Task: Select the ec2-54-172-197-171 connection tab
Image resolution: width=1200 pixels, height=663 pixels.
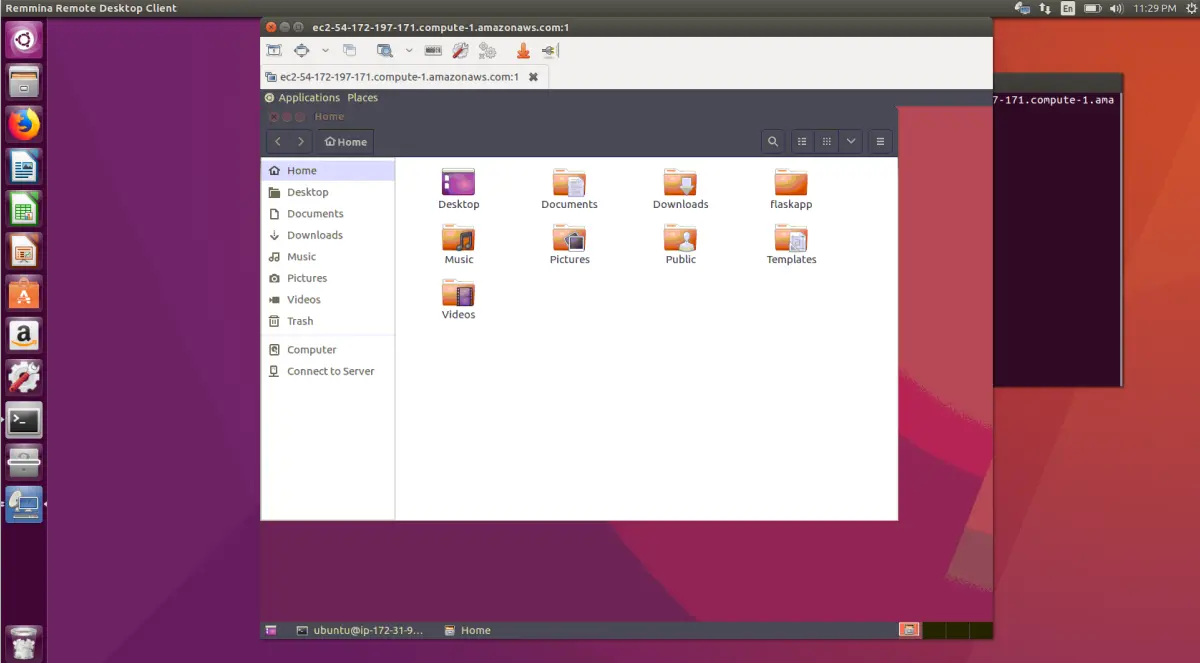Action: [x=393, y=76]
